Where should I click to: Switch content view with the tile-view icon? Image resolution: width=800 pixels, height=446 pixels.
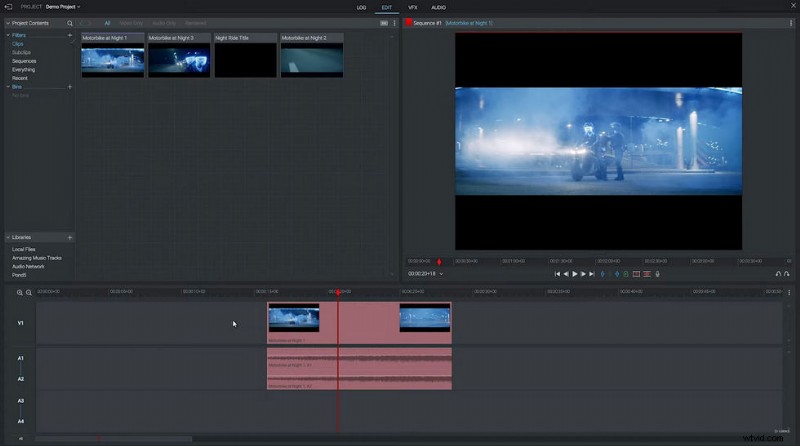[384, 23]
